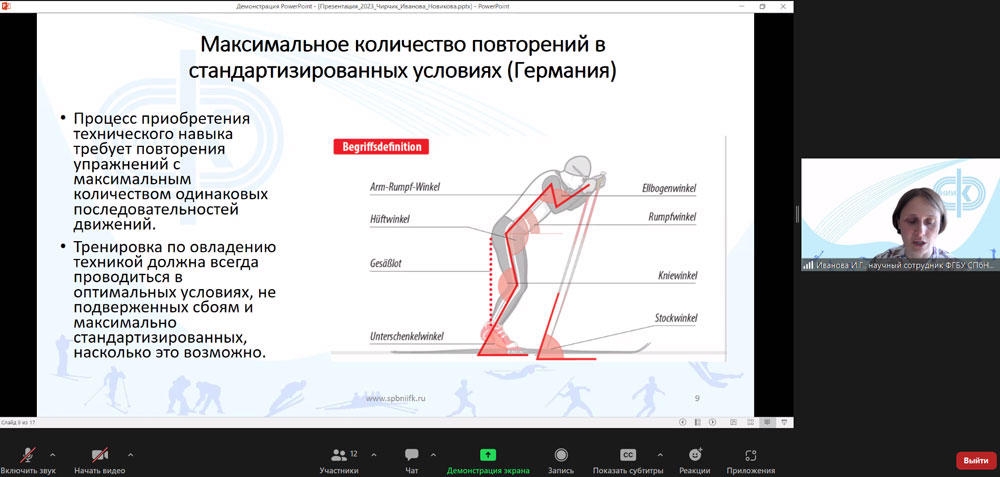This screenshot has height=477, width=1000.
Task: Unmute the microphone with Включить звук
Action: pyautogui.click(x=29, y=460)
